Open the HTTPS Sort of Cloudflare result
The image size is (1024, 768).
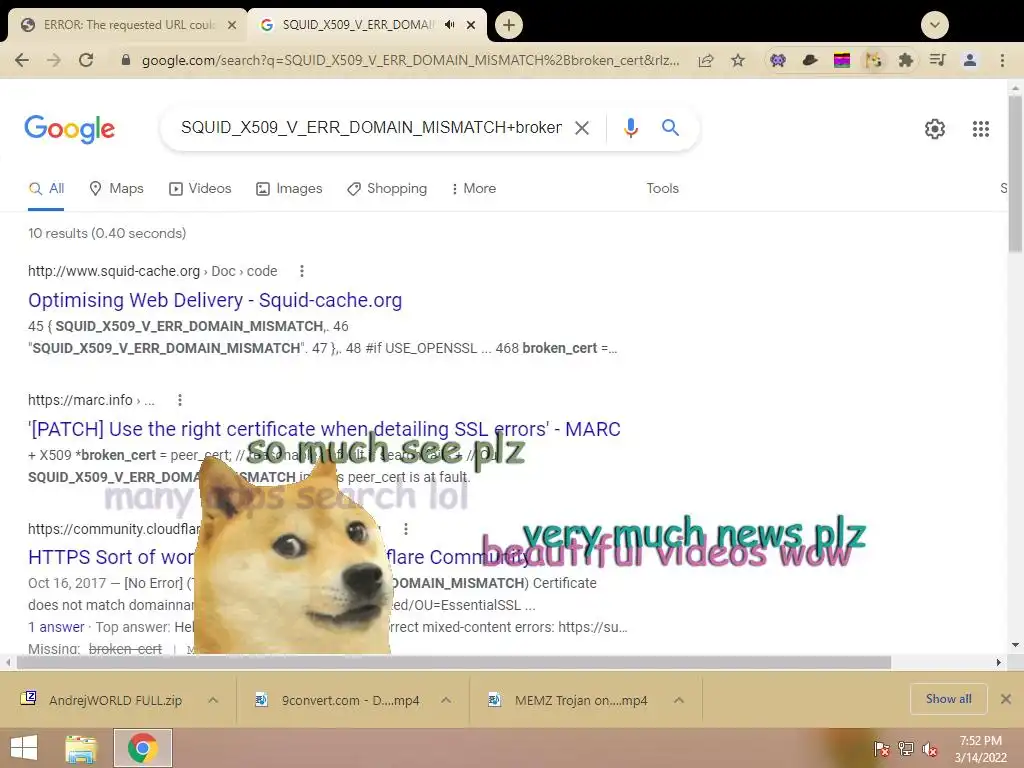click(x=111, y=557)
